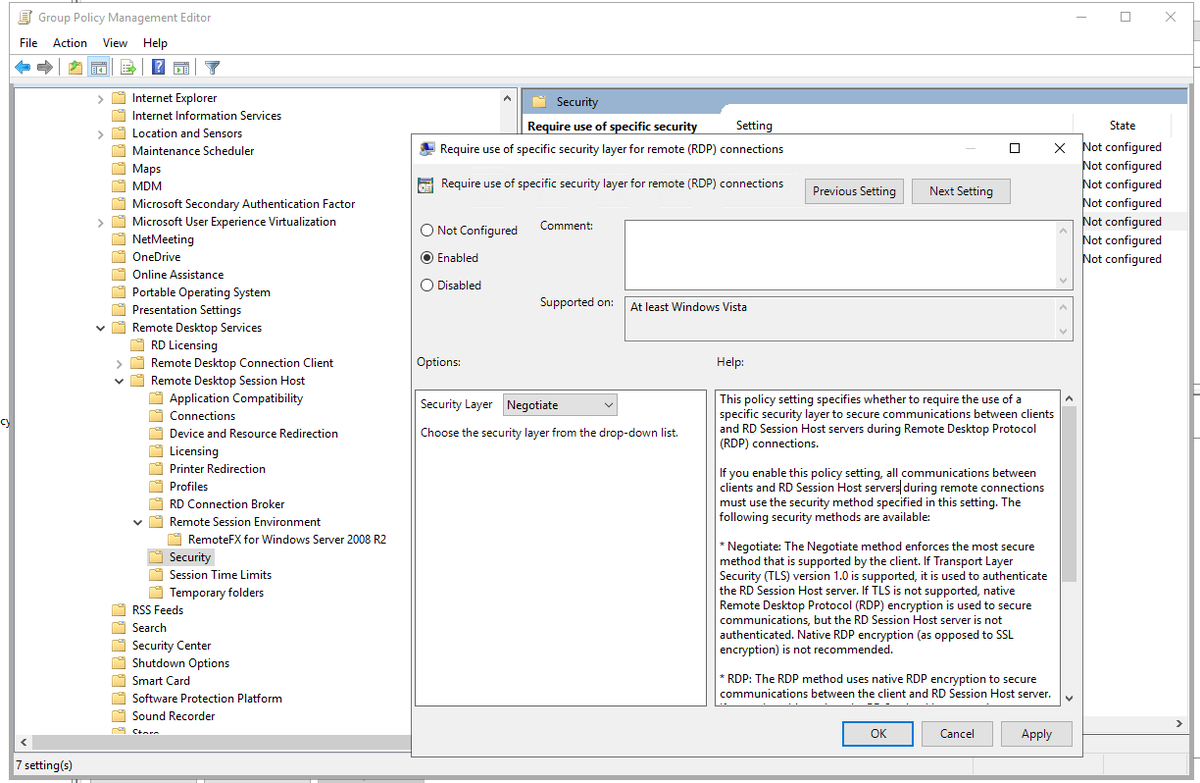Click the Help pane scroll-down arrow

tap(1069, 698)
